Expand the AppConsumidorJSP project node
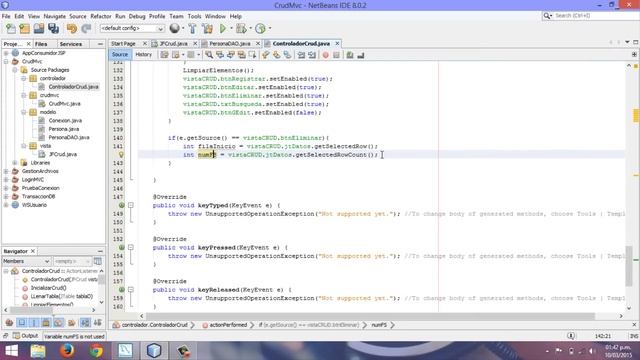 [x=6, y=53]
